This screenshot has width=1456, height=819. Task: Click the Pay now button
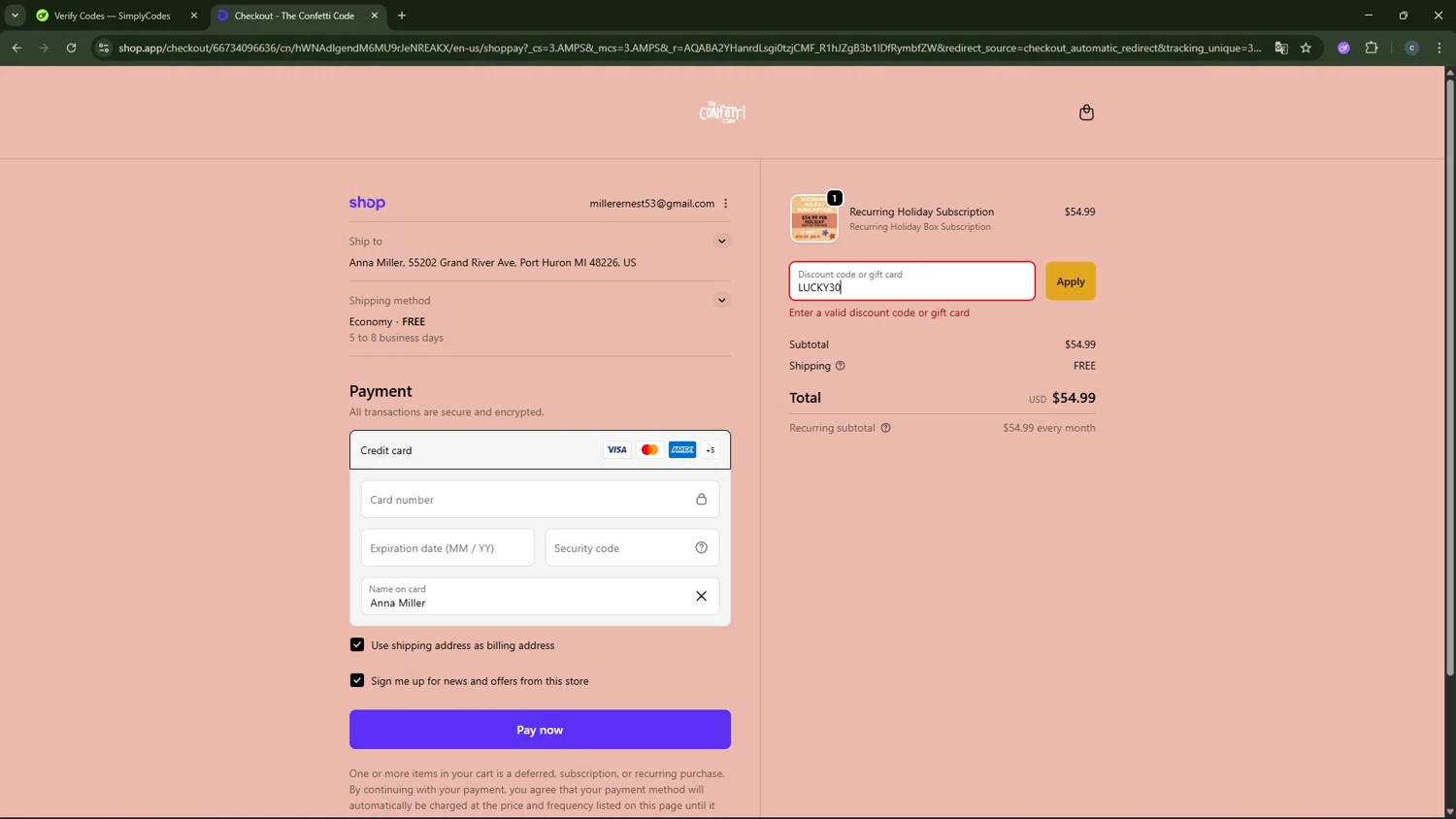(x=540, y=730)
